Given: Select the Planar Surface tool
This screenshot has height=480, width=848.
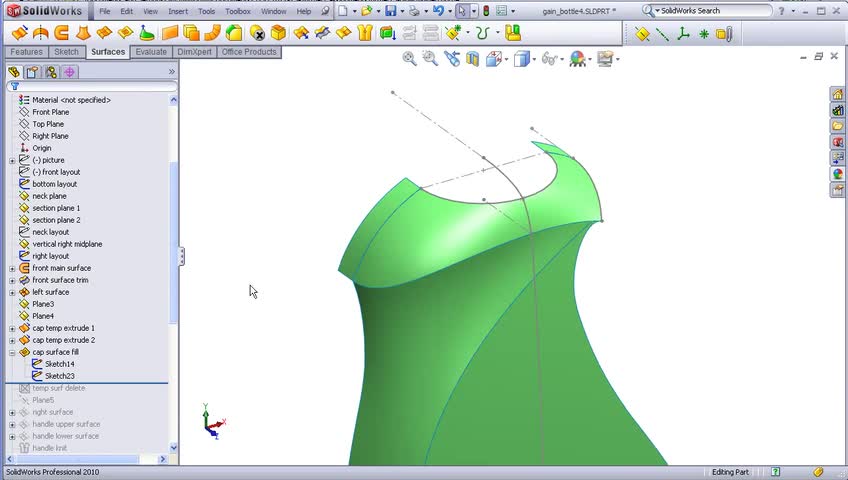Looking at the screenshot, I should 170,34.
